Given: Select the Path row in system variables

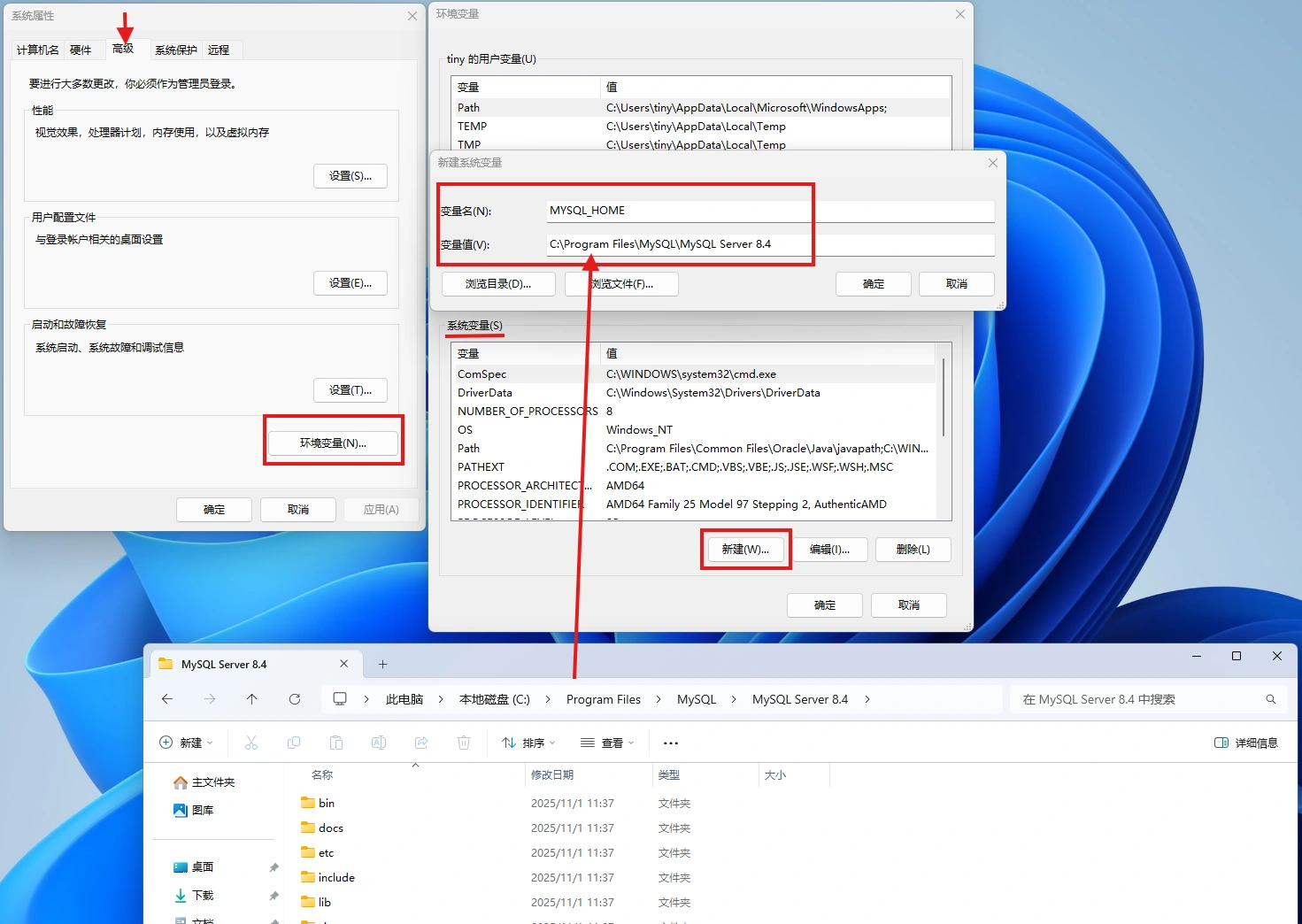Looking at the screenshot, I should [x=469, y=449].
